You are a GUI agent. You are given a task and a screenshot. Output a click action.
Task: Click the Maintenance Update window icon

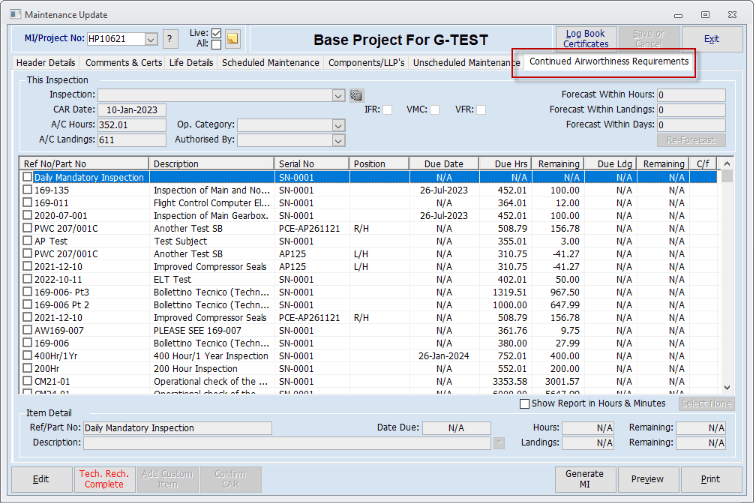[15, 14]
